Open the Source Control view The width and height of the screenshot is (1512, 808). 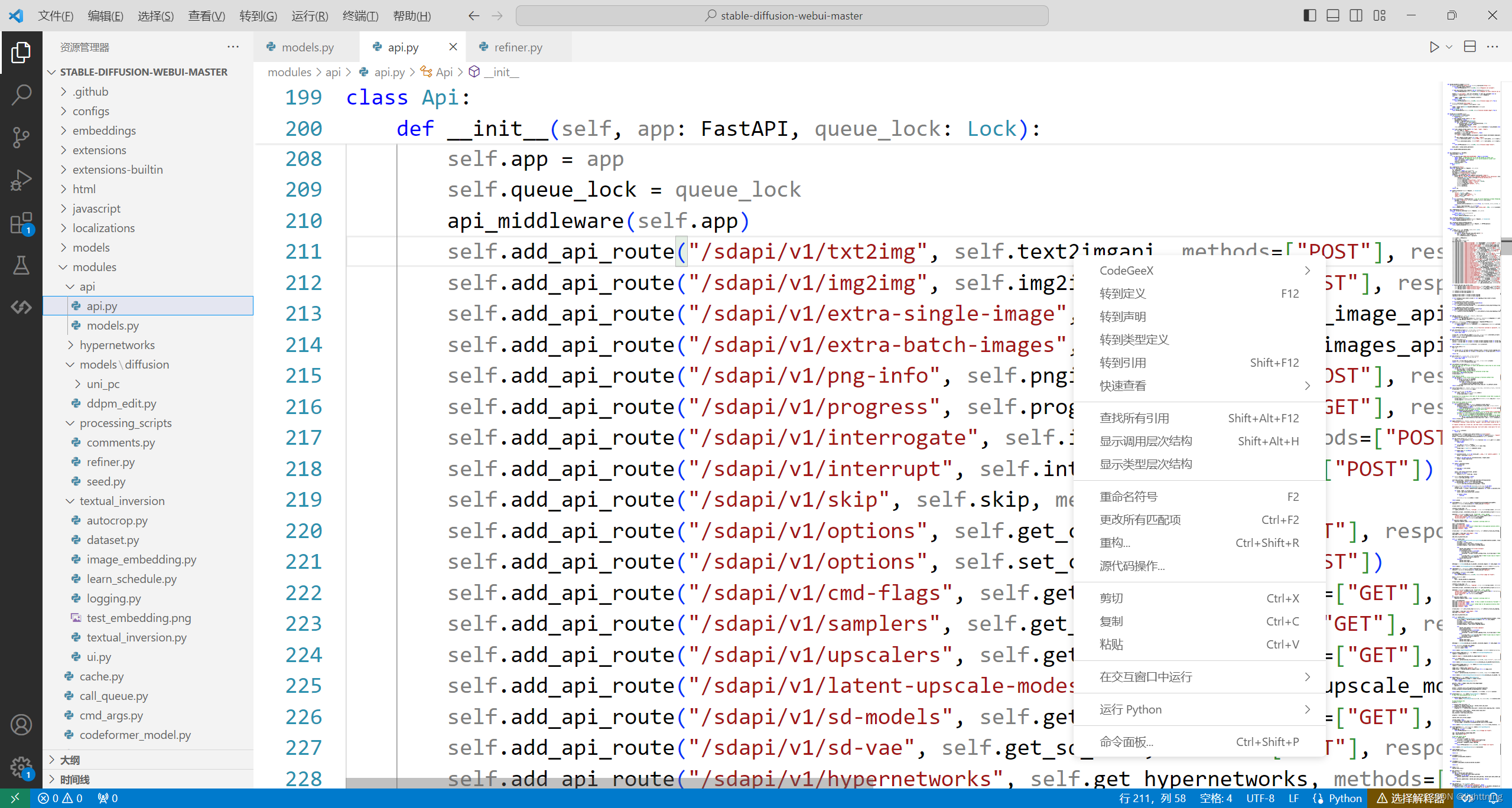[x=21, y=137]
